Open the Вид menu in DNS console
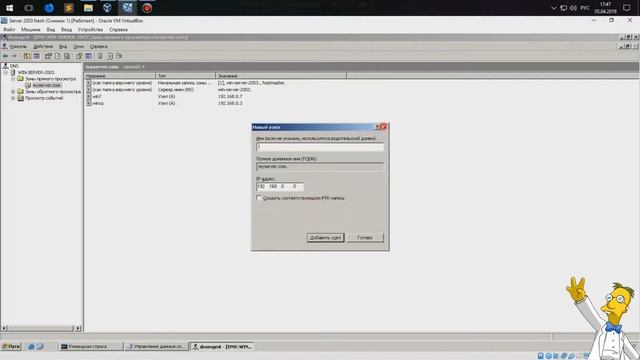 coord(62,47)
